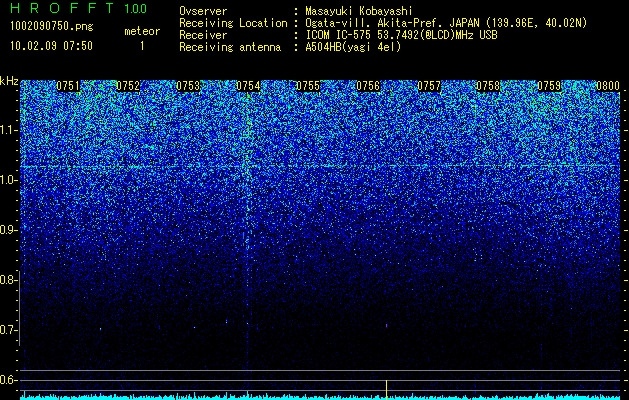Click the 1.0 kHz axis label
This screenshot has width=629, height=400.
tap(7, 180)
